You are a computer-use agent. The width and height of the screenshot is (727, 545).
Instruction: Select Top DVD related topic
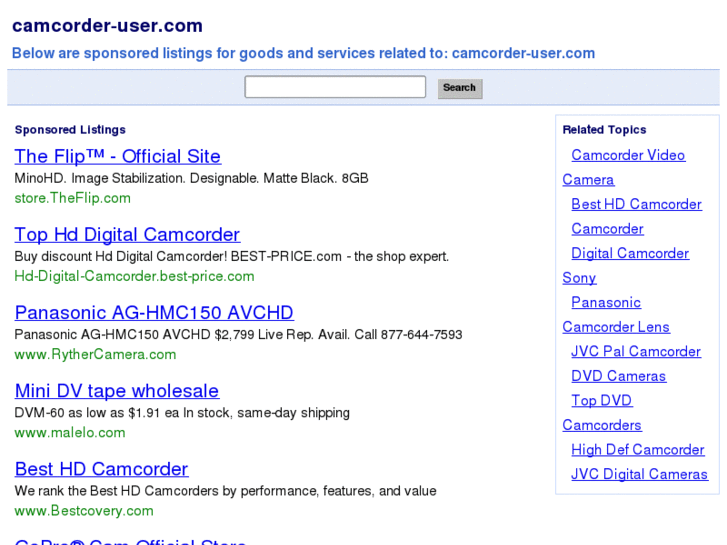pos(601,401)
